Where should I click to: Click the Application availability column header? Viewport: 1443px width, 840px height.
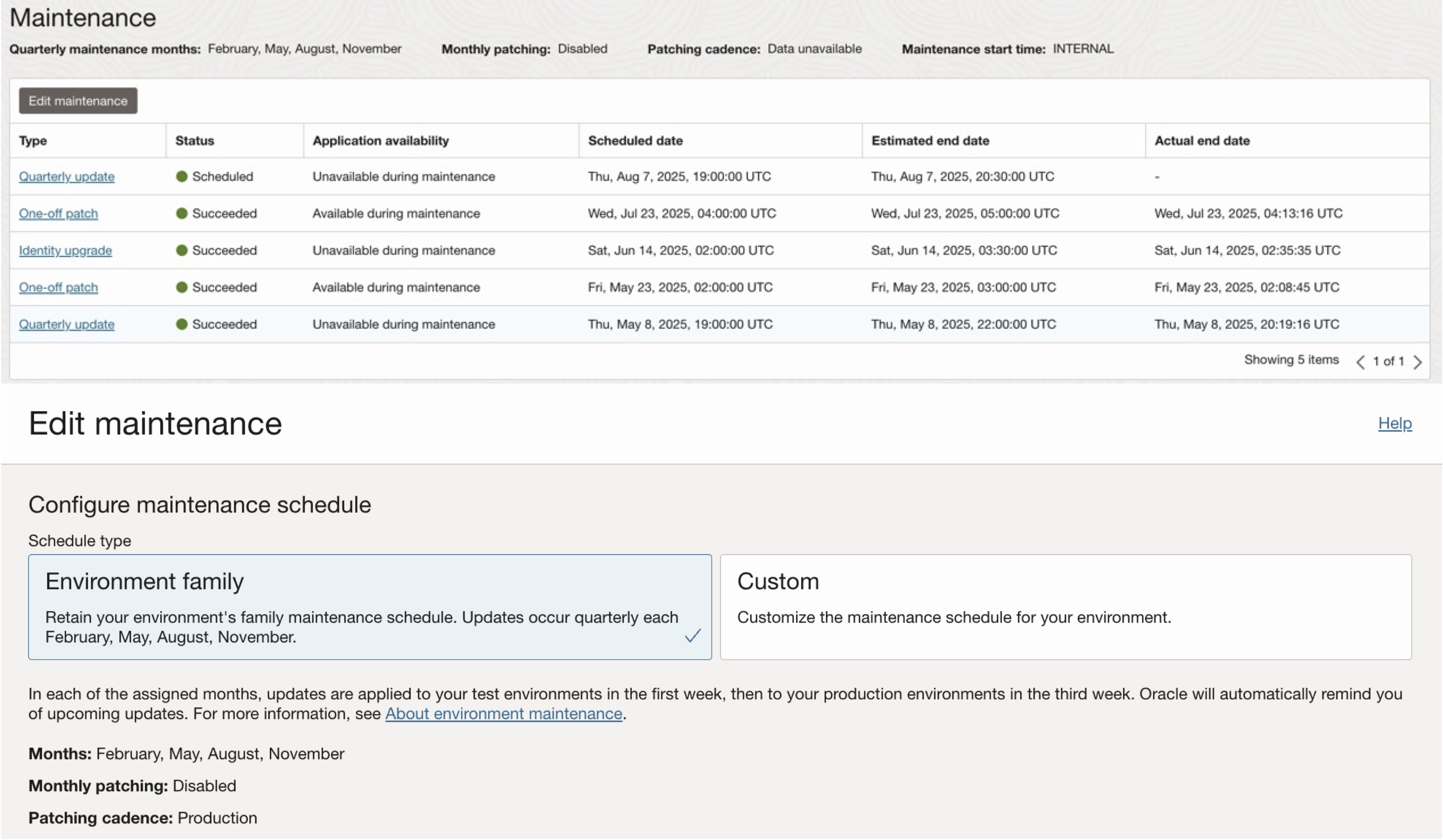coord(380,141)
